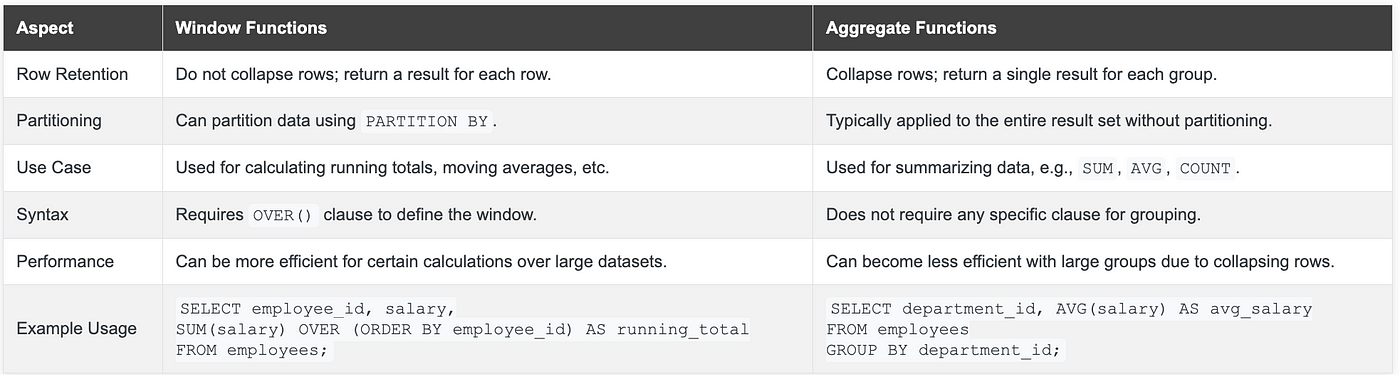Select the Performance row label

coord(65,261)
